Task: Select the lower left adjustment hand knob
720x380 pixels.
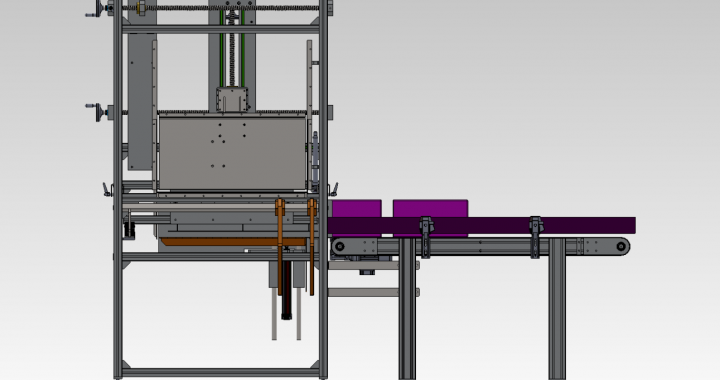Action: (98, 112)
